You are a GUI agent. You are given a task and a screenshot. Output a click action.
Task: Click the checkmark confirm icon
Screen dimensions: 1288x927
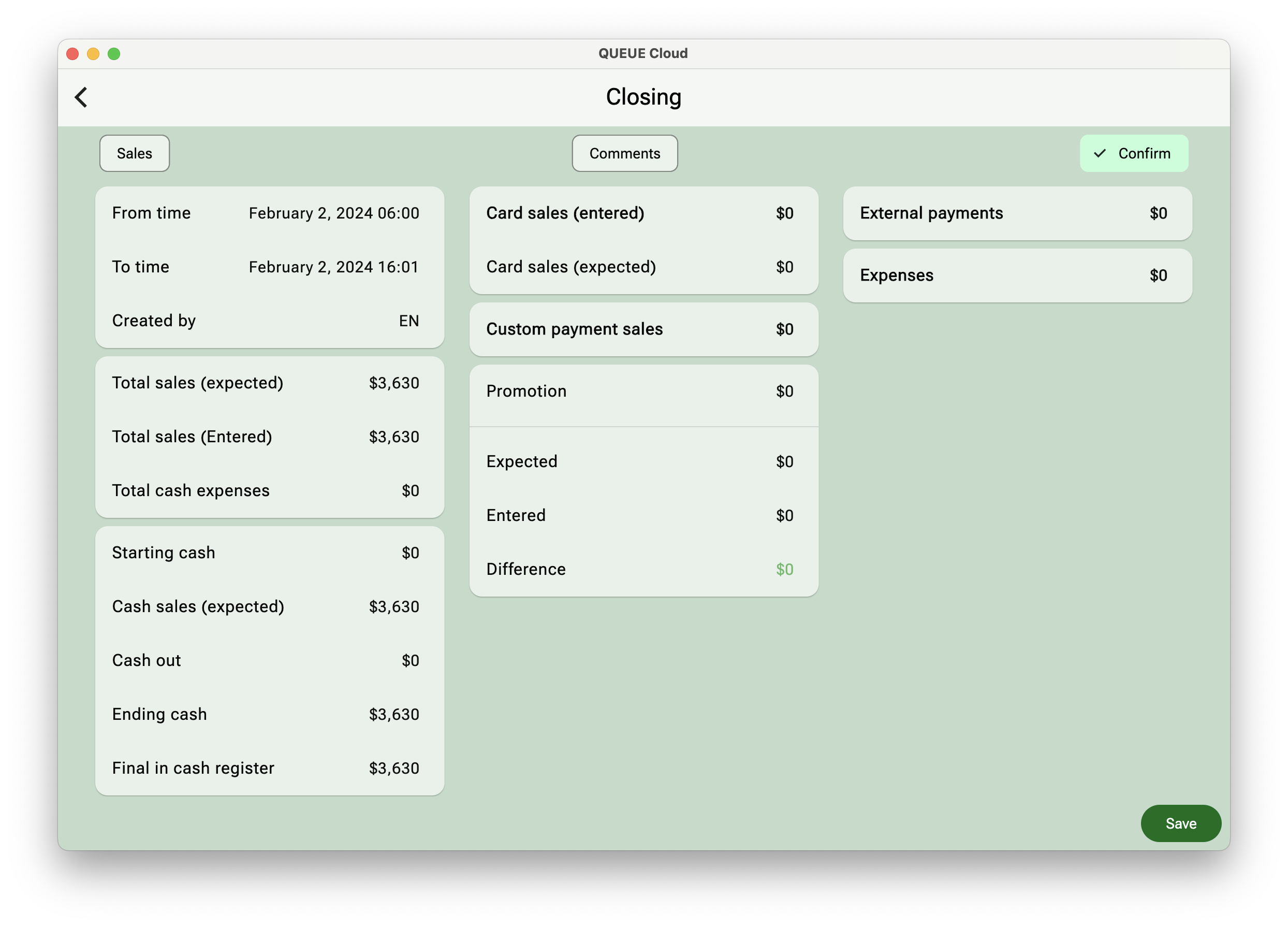click(x=1100, y=153)
